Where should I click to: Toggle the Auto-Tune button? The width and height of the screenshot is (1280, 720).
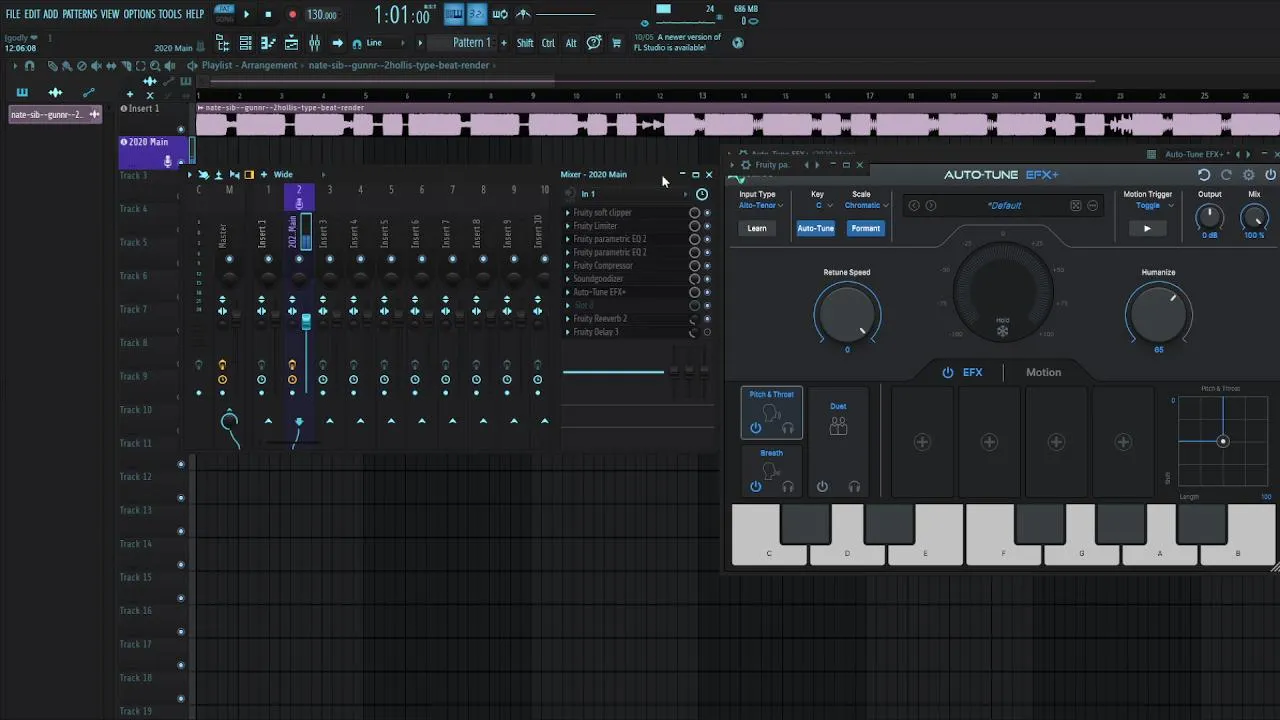816,228
